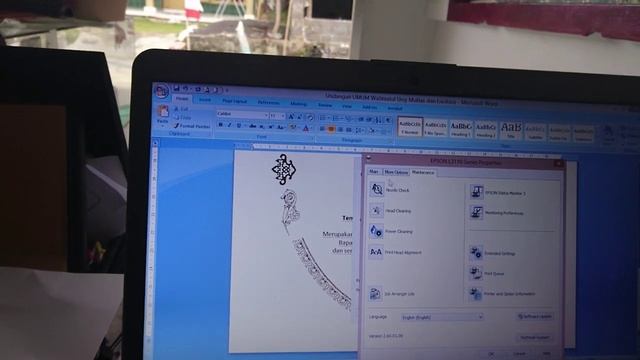Apply the Normal style
This screenshot has width=640, height=360.
[x=410, y=126]
